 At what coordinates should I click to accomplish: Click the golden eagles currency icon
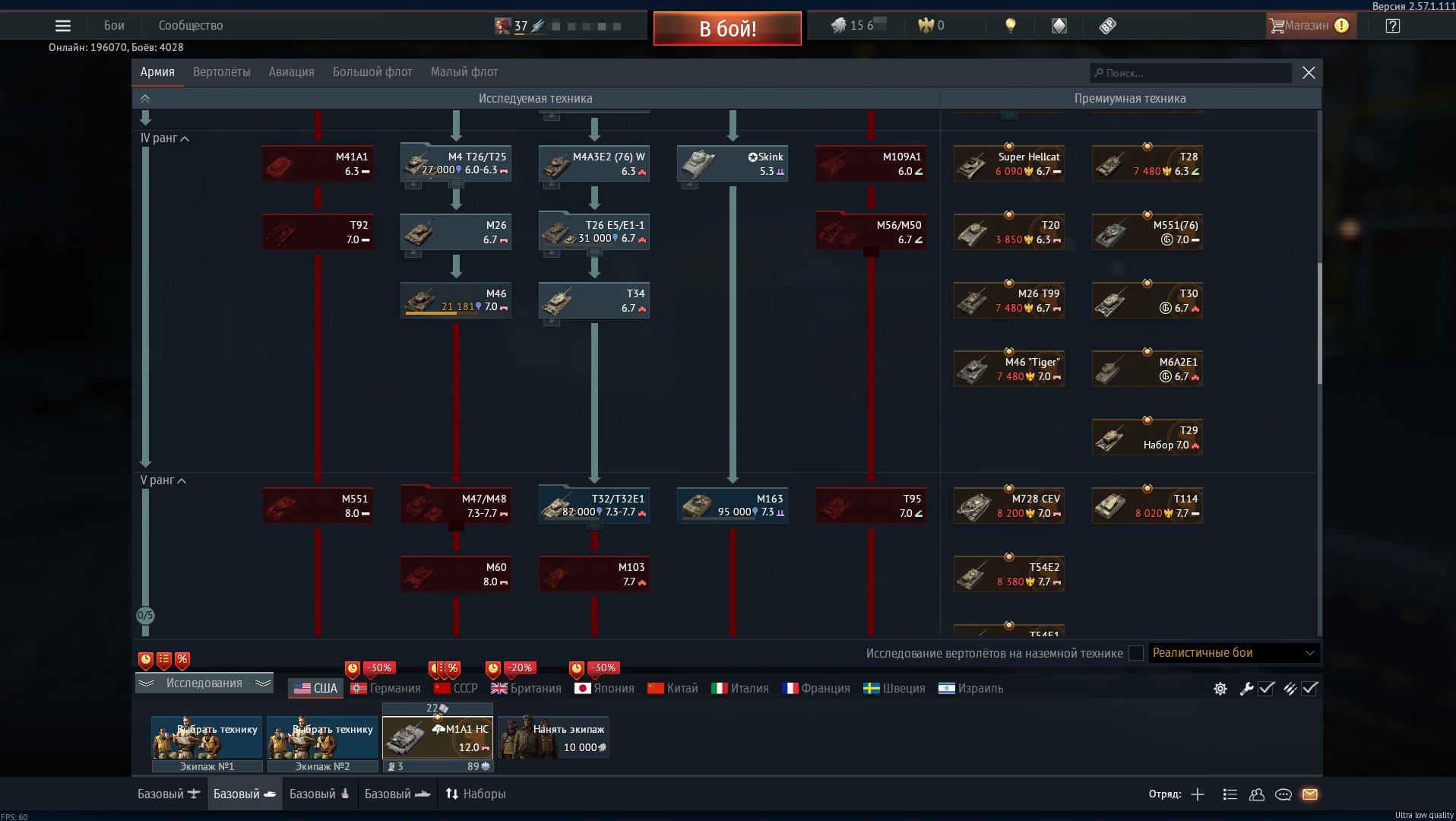tap(926, 26)
